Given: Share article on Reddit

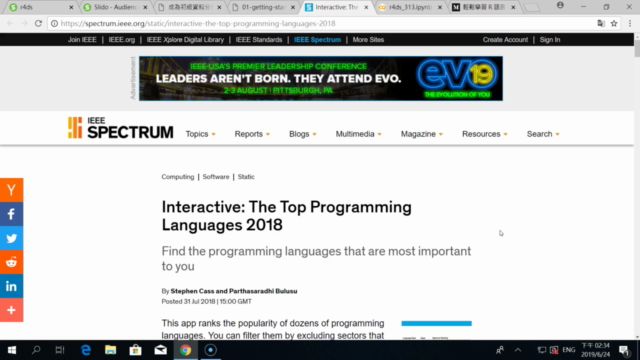Looking at the screenshot, I should [11, 262].
